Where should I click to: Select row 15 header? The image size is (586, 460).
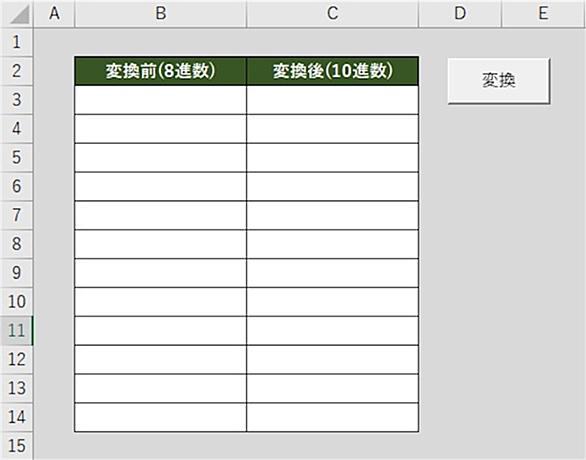pyautogui.click(x=16, y=446)
